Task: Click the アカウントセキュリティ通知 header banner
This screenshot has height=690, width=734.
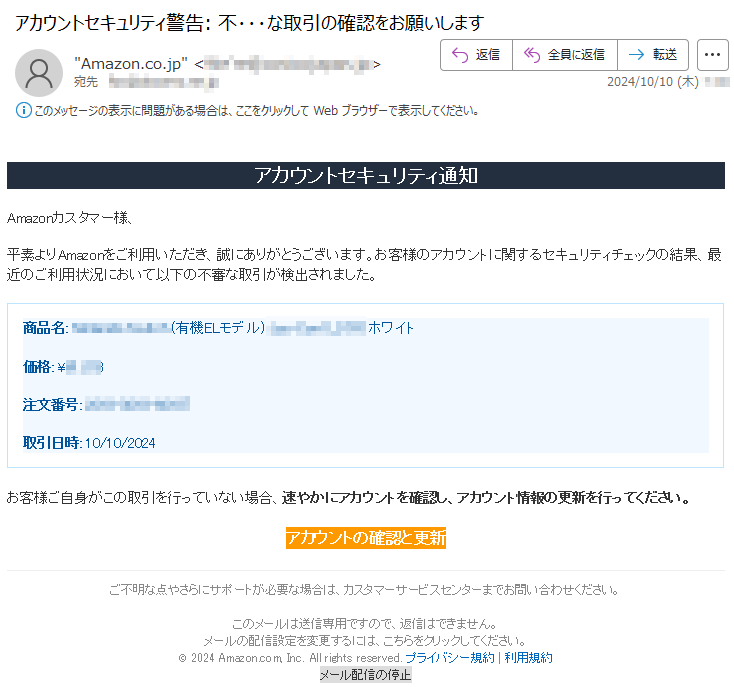Action: point(366,176)
